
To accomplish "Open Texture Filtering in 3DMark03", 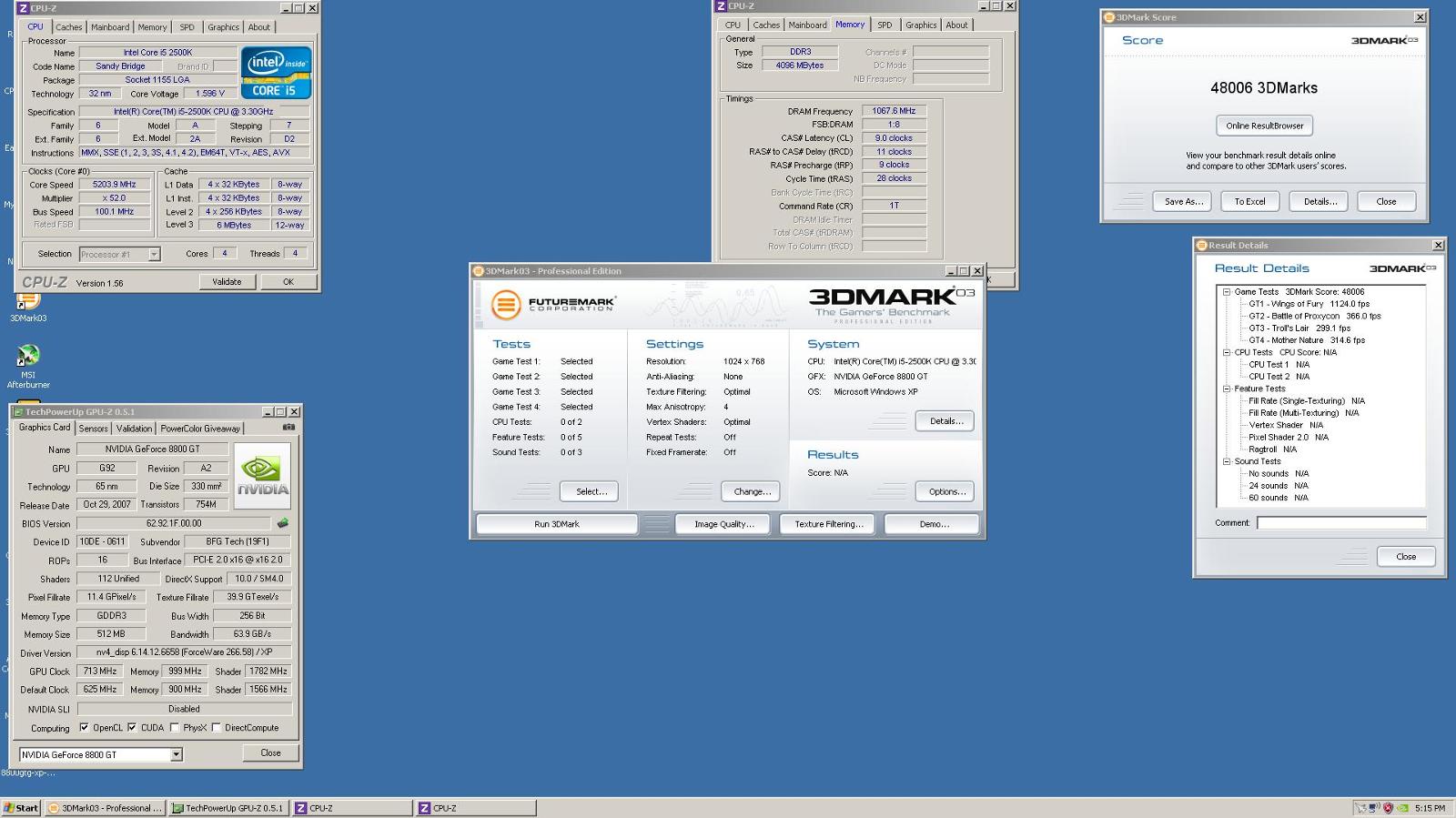I will click(x=828, y=524).
